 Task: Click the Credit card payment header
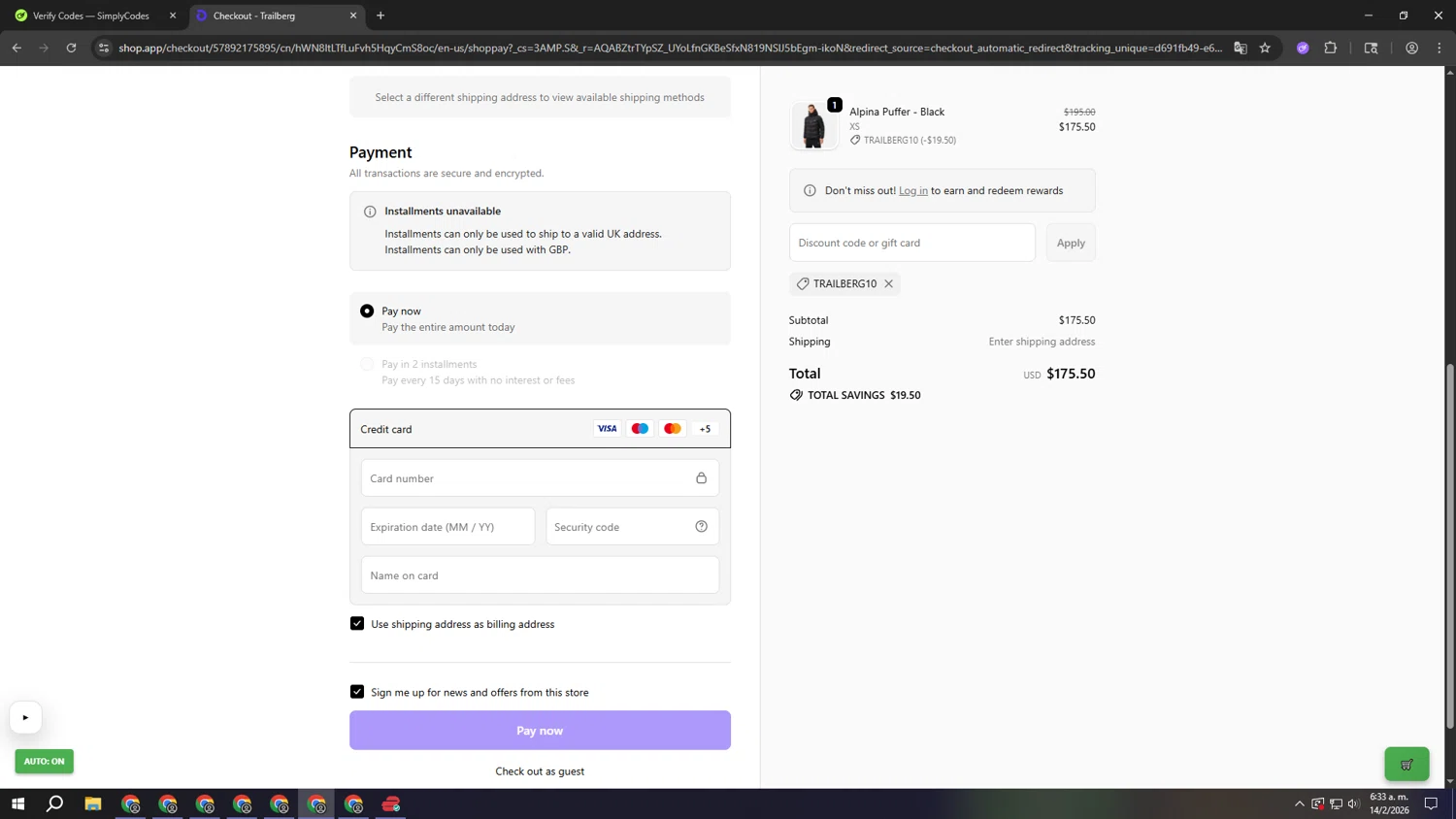540,428
